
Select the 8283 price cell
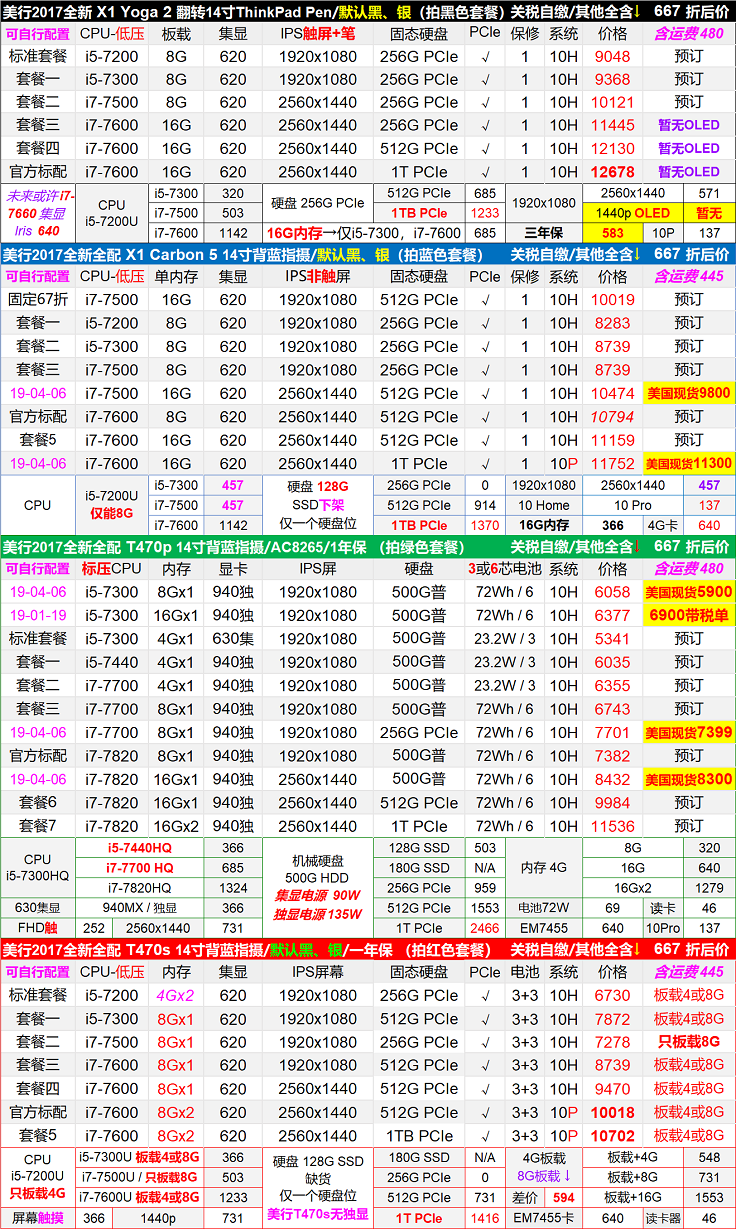point(612,323)
